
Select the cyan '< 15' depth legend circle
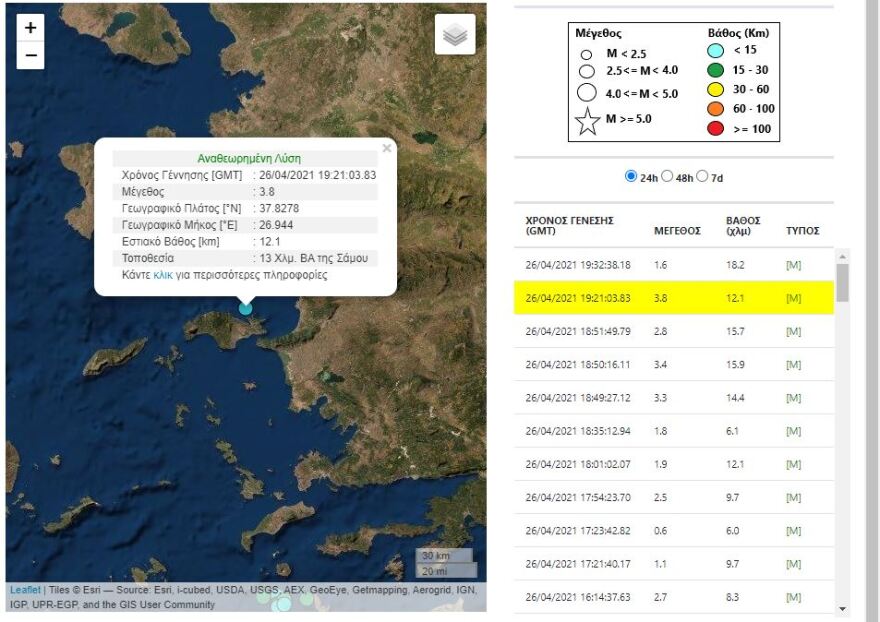[716, 51]
